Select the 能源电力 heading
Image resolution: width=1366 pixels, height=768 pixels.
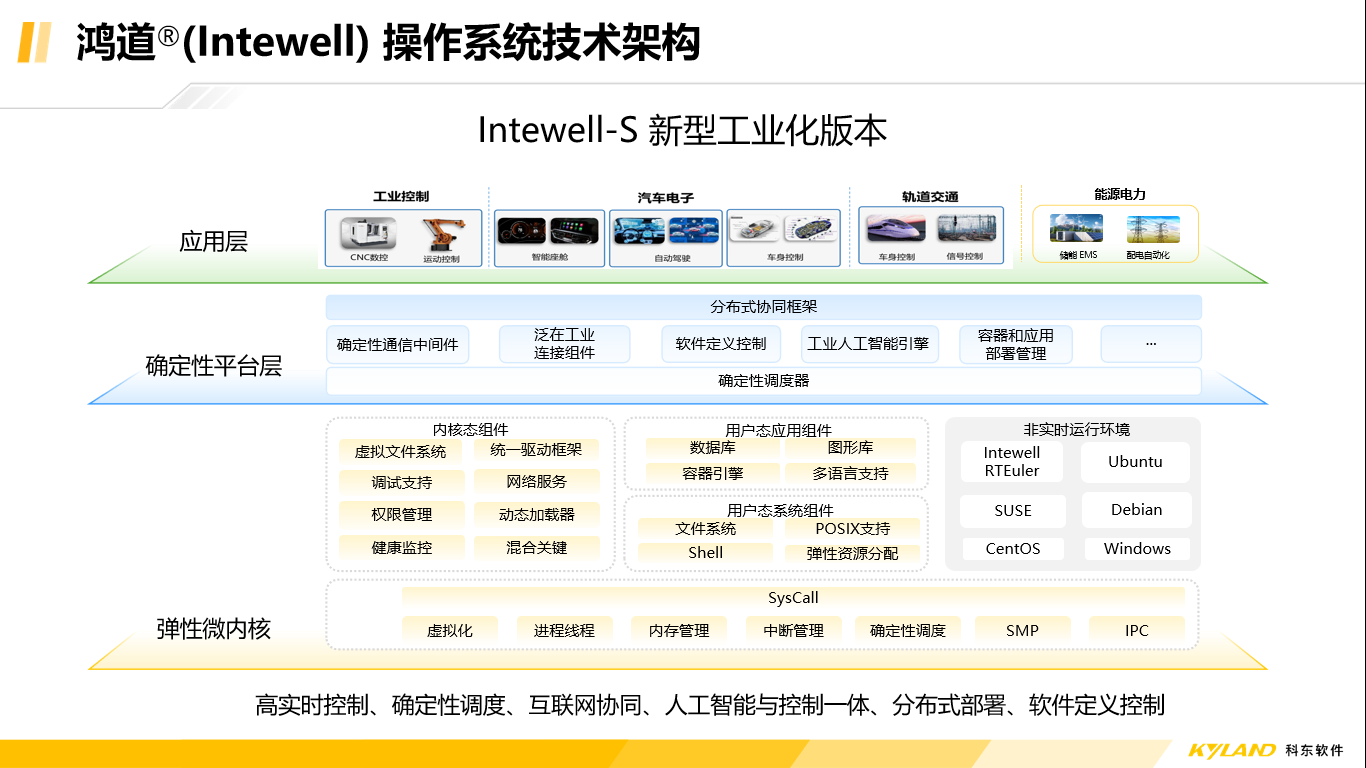[x=1120, y=195]
